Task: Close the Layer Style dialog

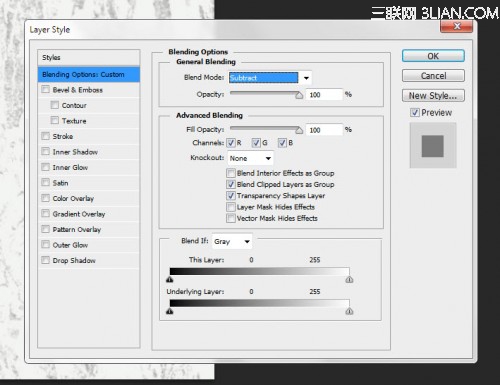Action: click(456, 26)
